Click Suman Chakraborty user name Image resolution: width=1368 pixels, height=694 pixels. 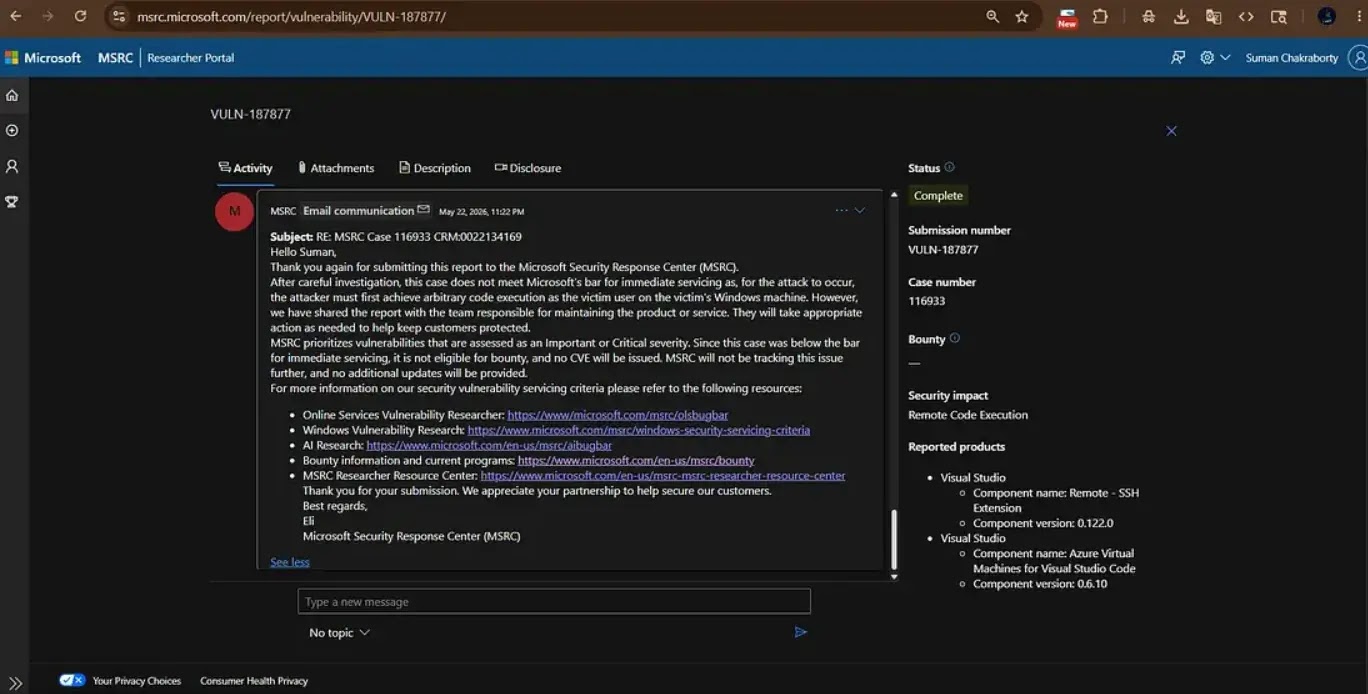1291,58
